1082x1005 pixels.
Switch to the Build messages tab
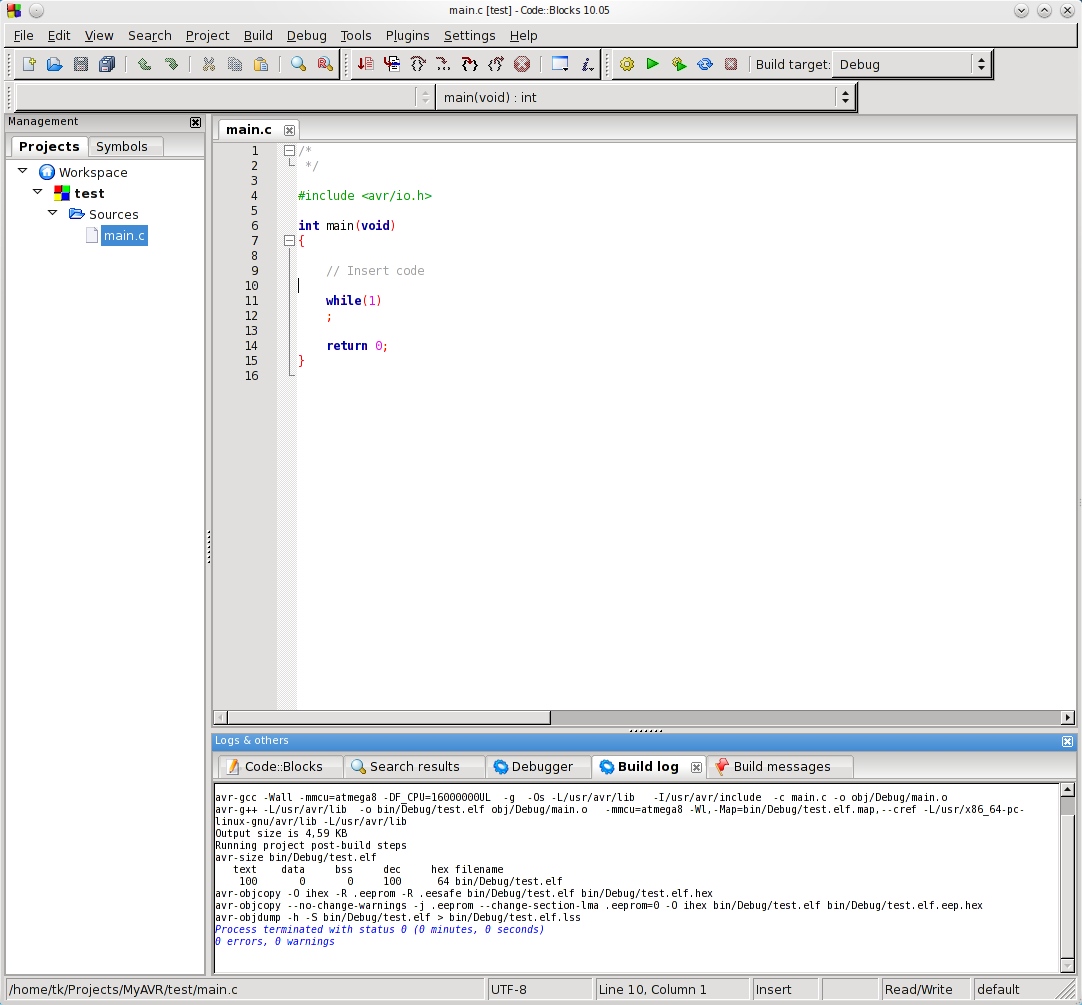780,766
